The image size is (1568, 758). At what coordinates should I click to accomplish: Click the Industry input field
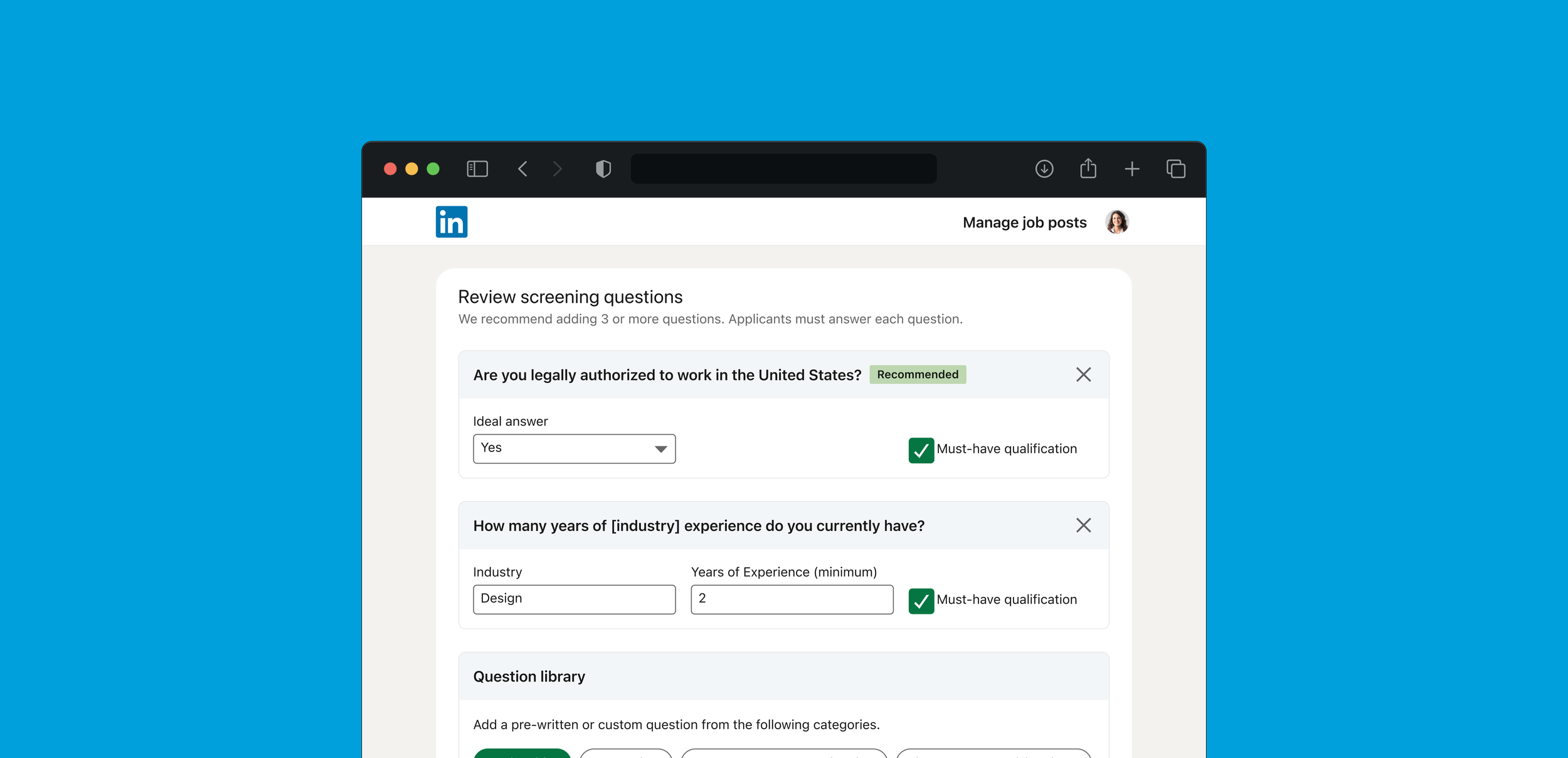[574, 599]
